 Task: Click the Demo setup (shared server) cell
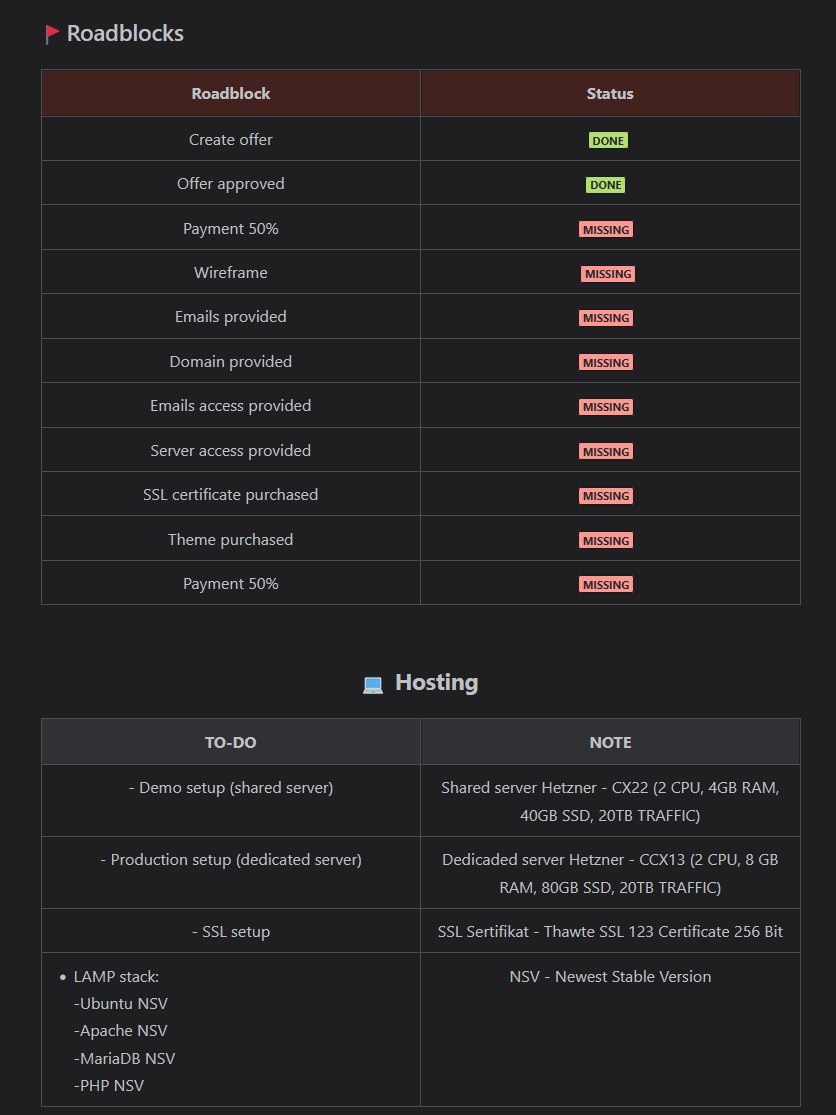click(231, 801)
